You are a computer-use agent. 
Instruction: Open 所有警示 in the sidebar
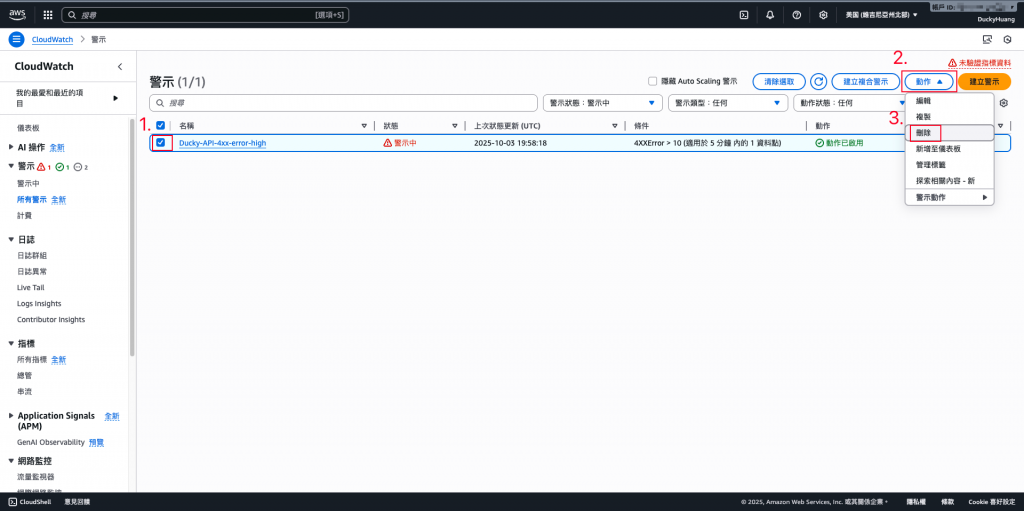32,199
